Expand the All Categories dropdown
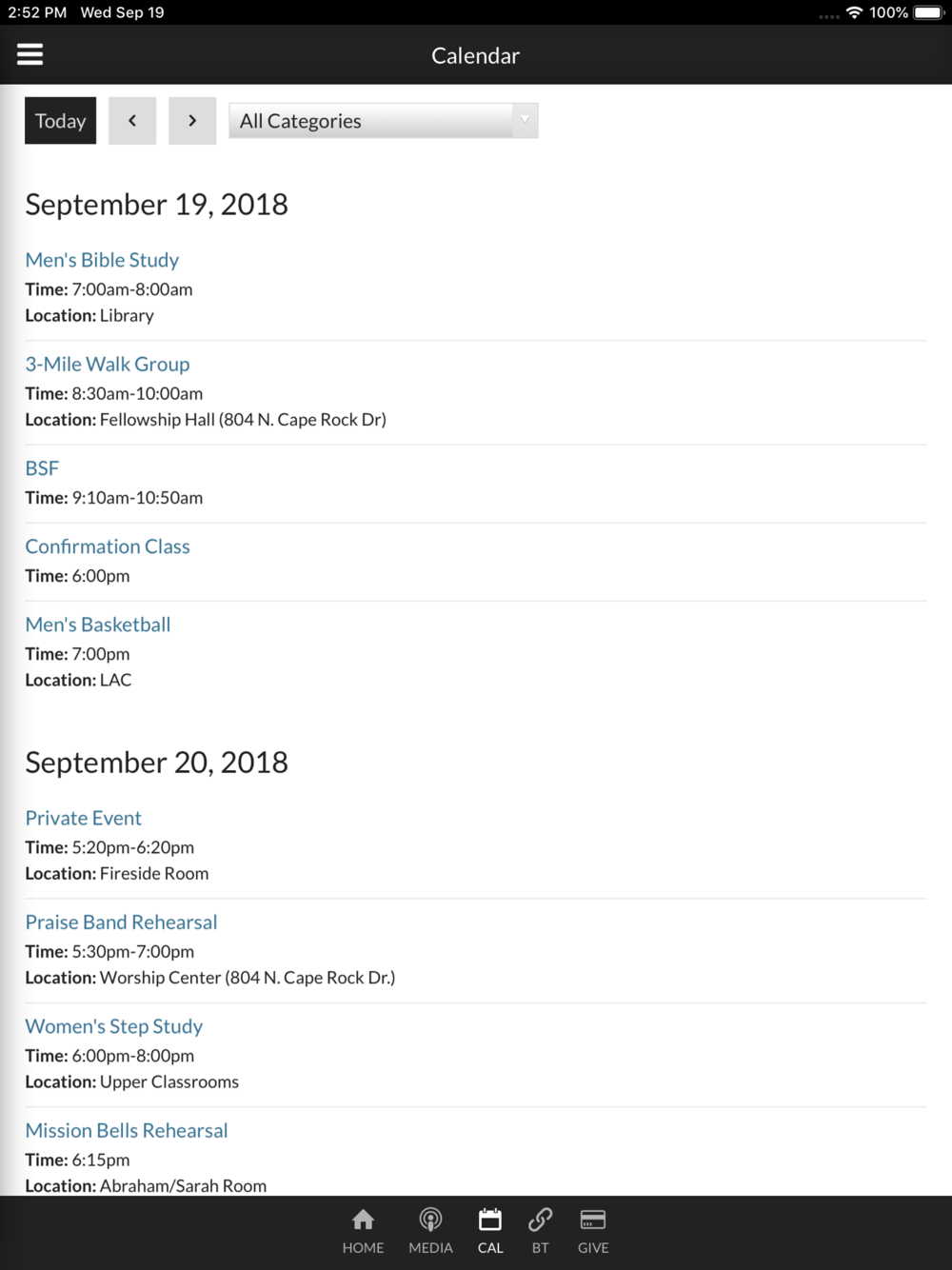 384,121
